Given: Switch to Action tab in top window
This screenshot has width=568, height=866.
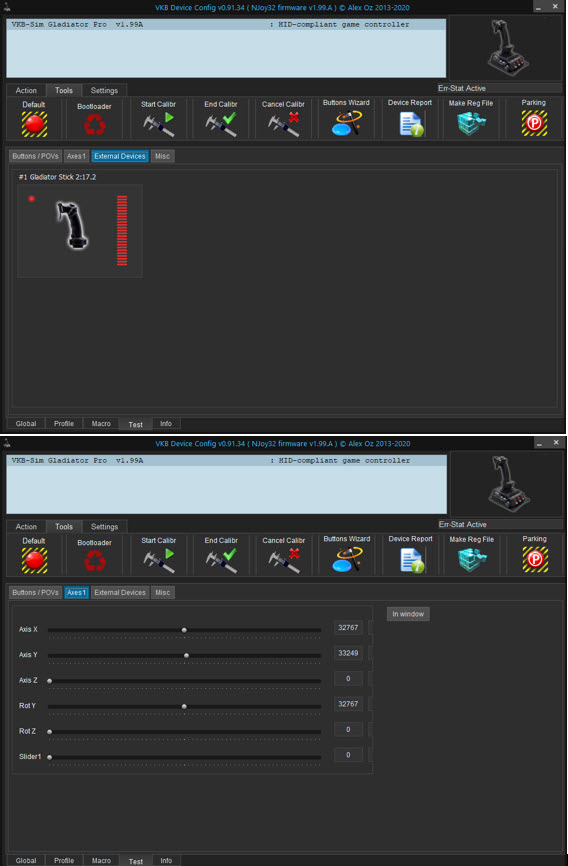Looking at the screenshot, I should [x=26, y=90].
